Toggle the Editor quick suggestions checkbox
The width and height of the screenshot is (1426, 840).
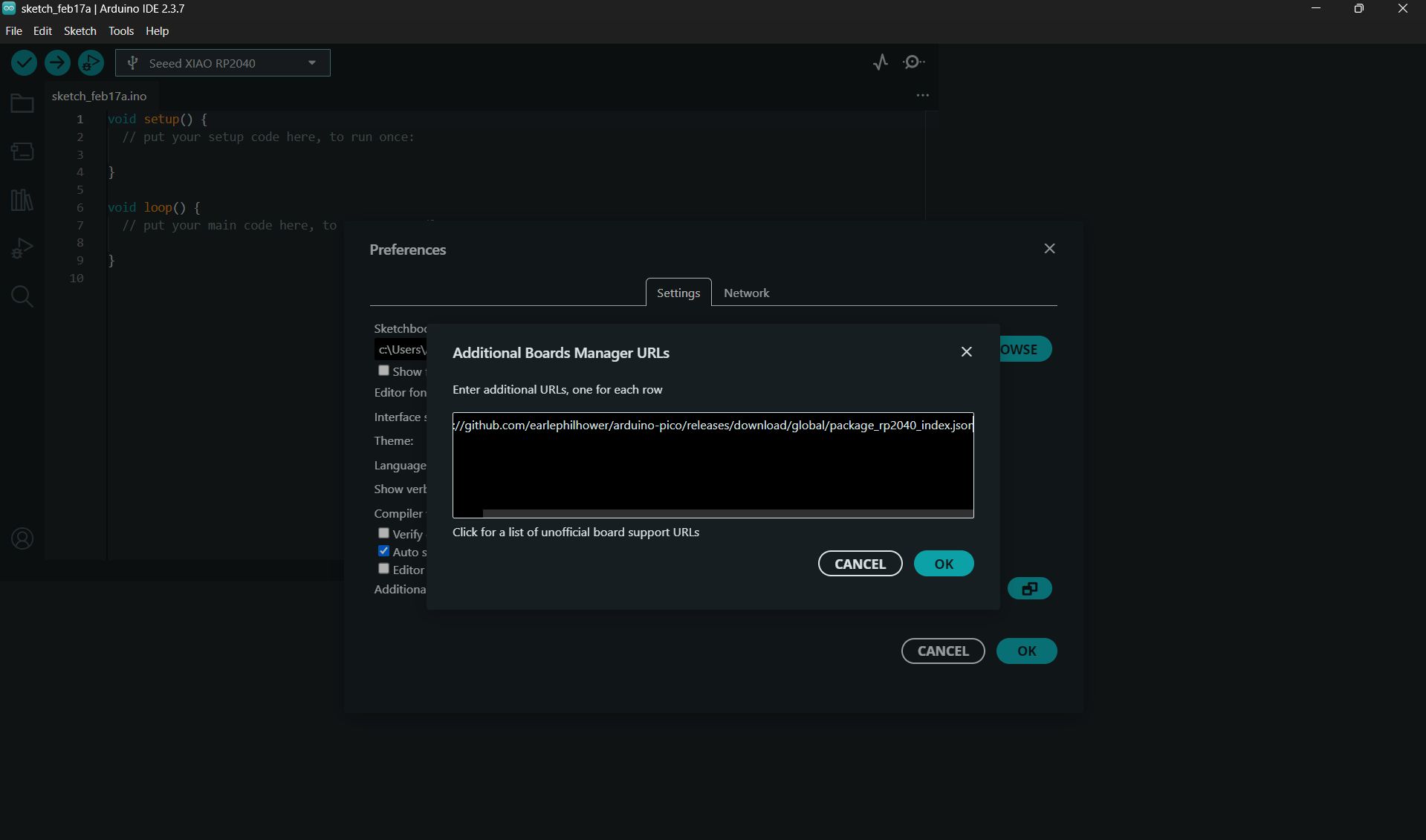tap(383, 569)
